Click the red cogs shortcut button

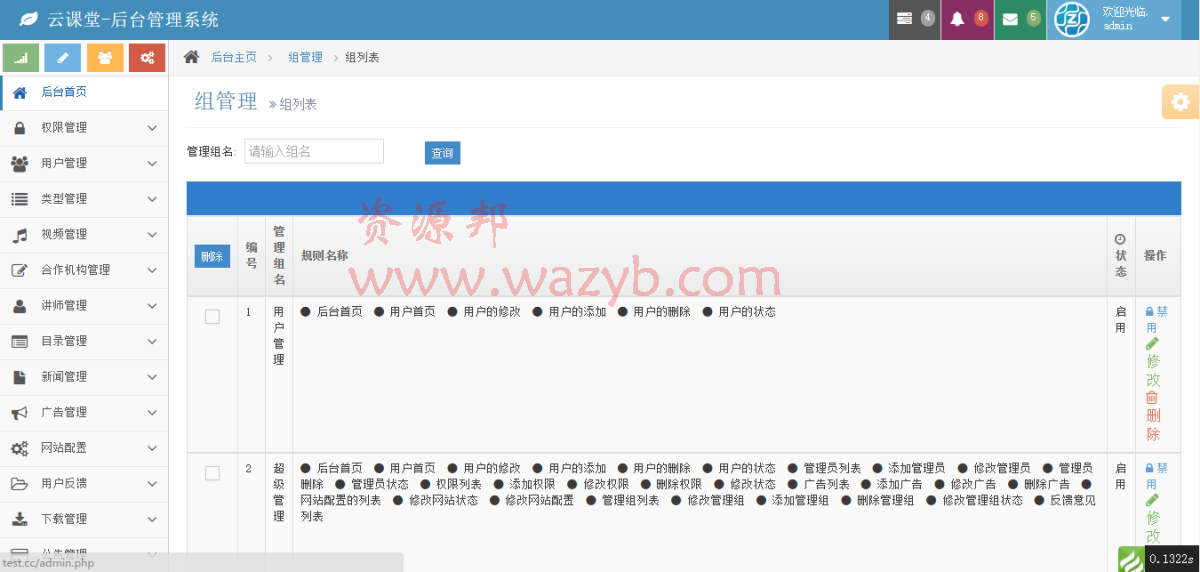click(x=147, y=58)
